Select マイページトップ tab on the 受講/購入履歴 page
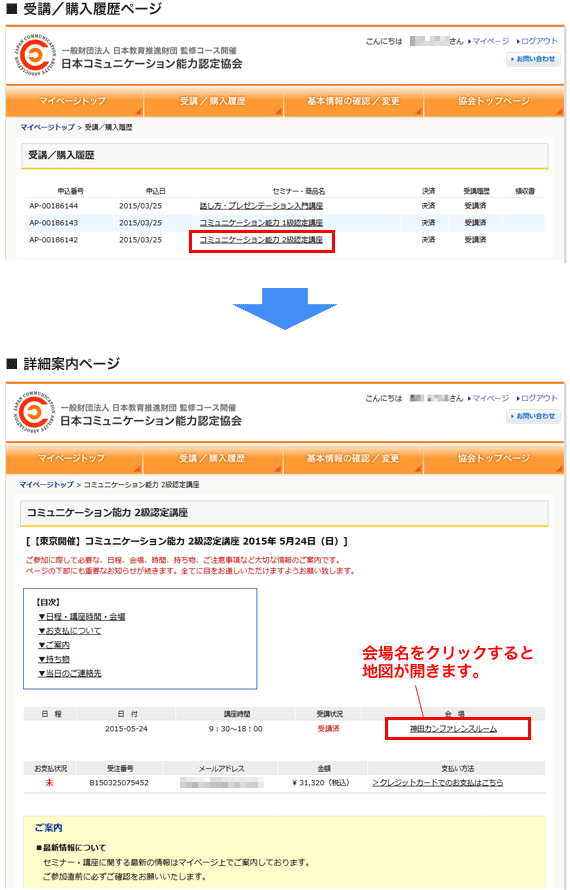Image resolution: width=570 pixels, height=890 pixels. click(x=74, y=101)
